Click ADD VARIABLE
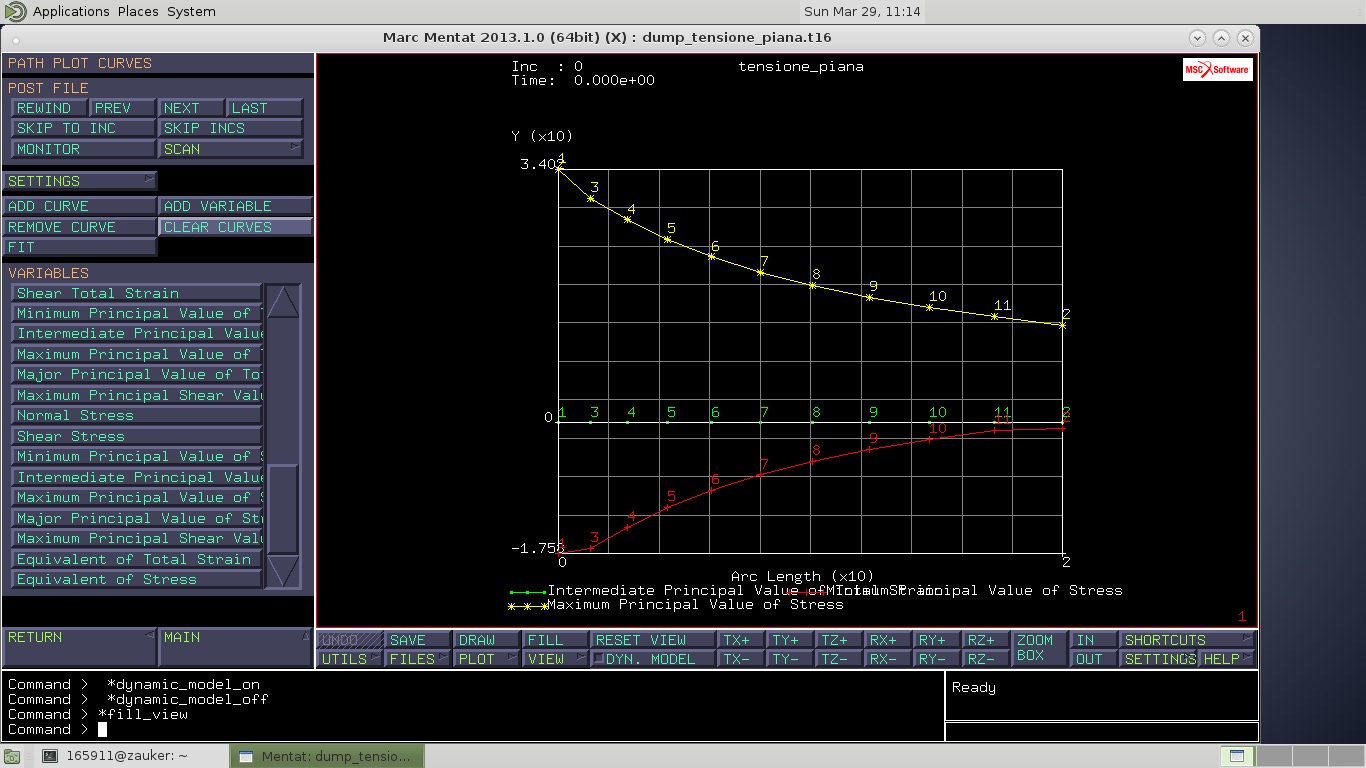This screenshot has height=768, width=1366. (x=235, y=206)
